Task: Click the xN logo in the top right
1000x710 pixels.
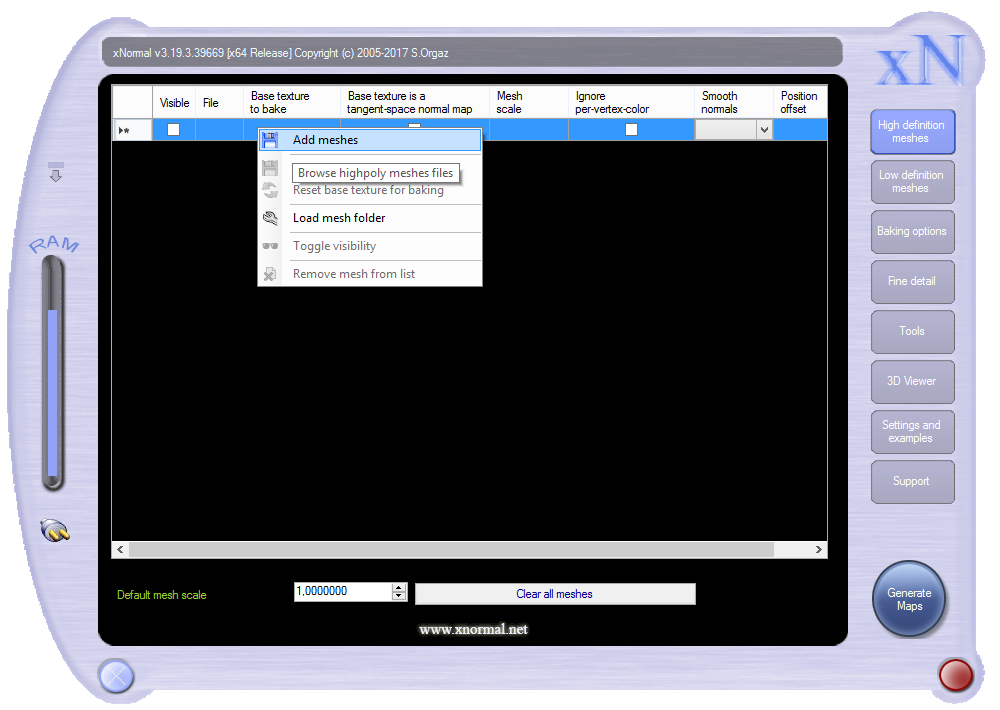Action: [x=921, y=62]
